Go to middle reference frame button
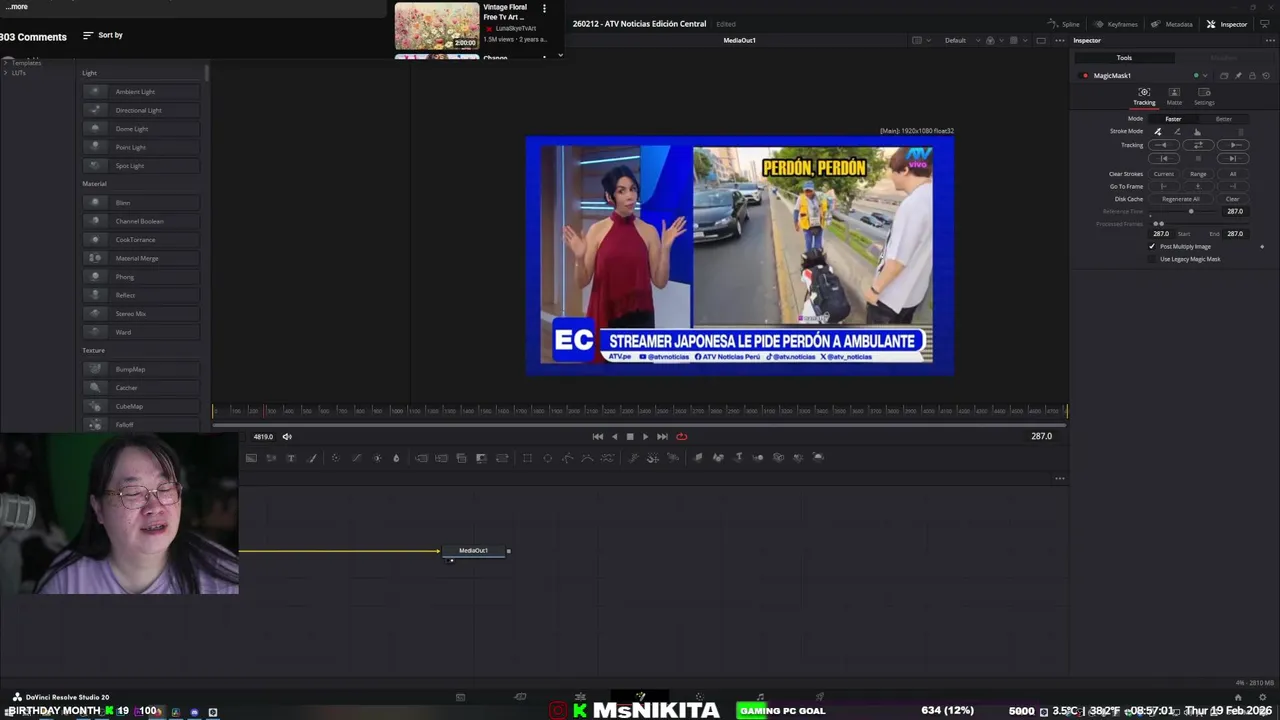Screen dimensions: 1280x720 tap(1198, 186)
